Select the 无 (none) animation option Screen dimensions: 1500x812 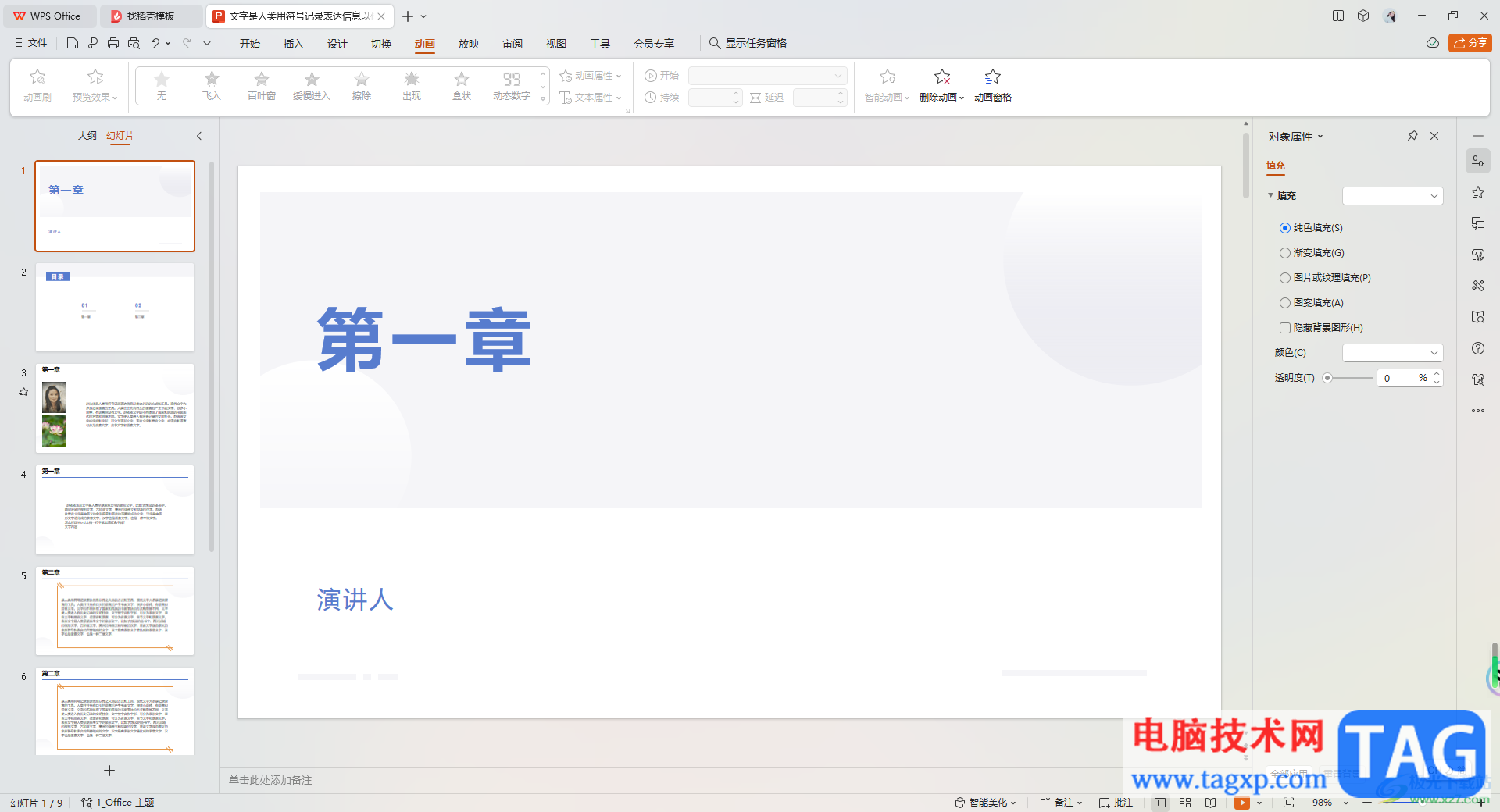point(162,86)
